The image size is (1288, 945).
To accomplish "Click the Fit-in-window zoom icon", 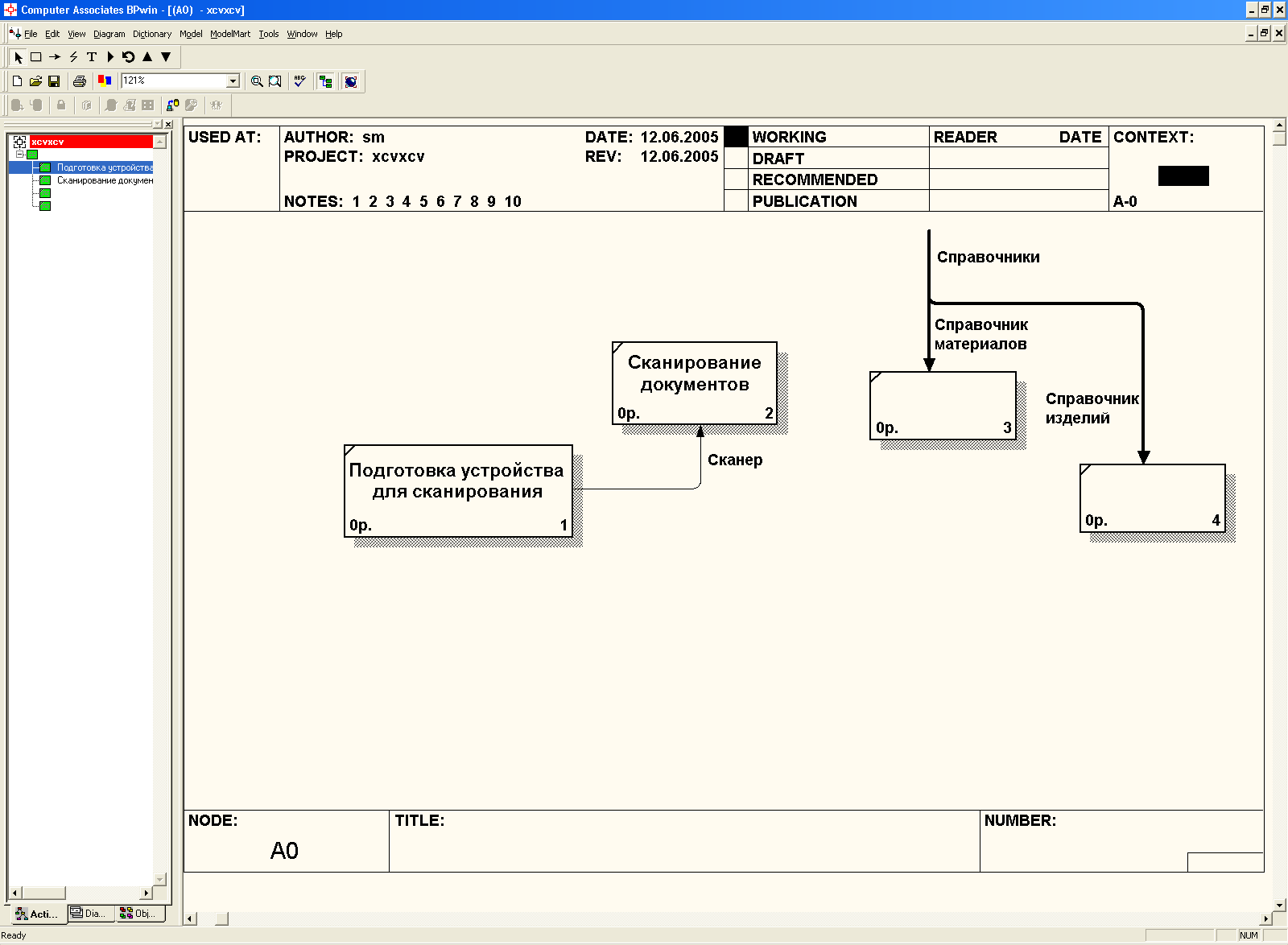I will (x=275, y=81).
